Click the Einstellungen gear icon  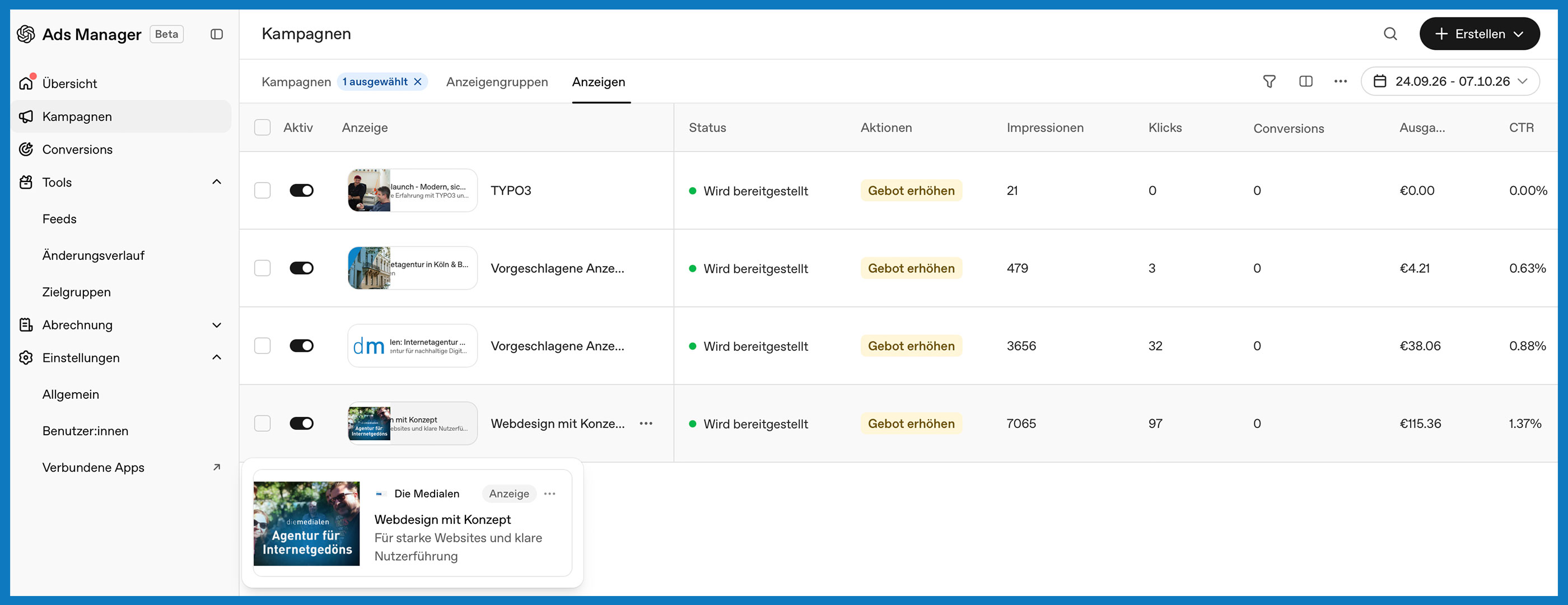[26, 358]
